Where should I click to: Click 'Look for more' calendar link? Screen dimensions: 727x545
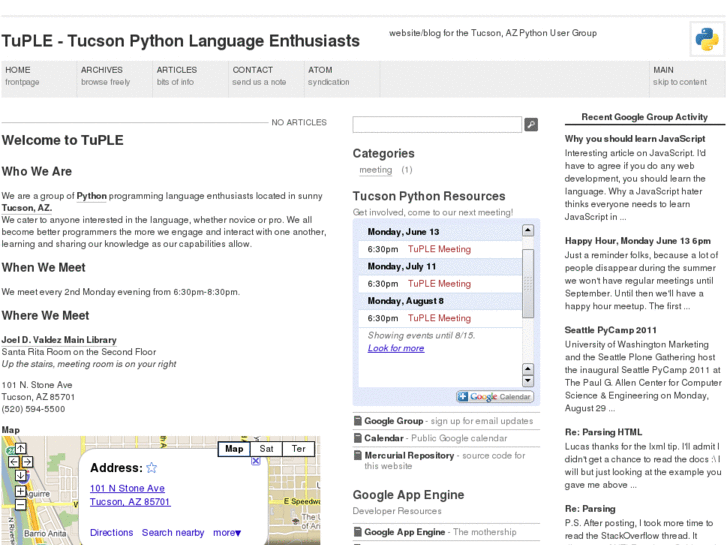[396, 348]
